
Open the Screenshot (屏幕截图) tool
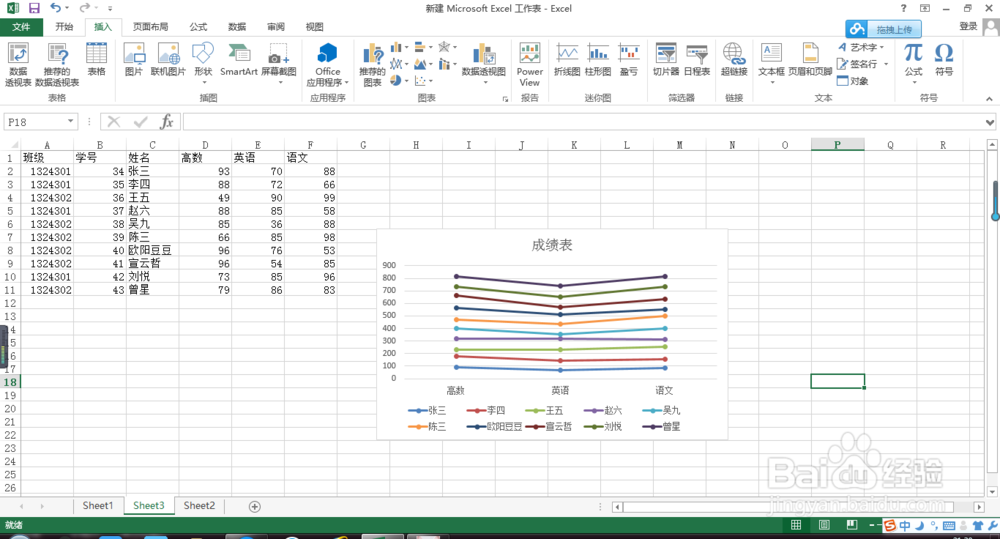click(279, 63)
